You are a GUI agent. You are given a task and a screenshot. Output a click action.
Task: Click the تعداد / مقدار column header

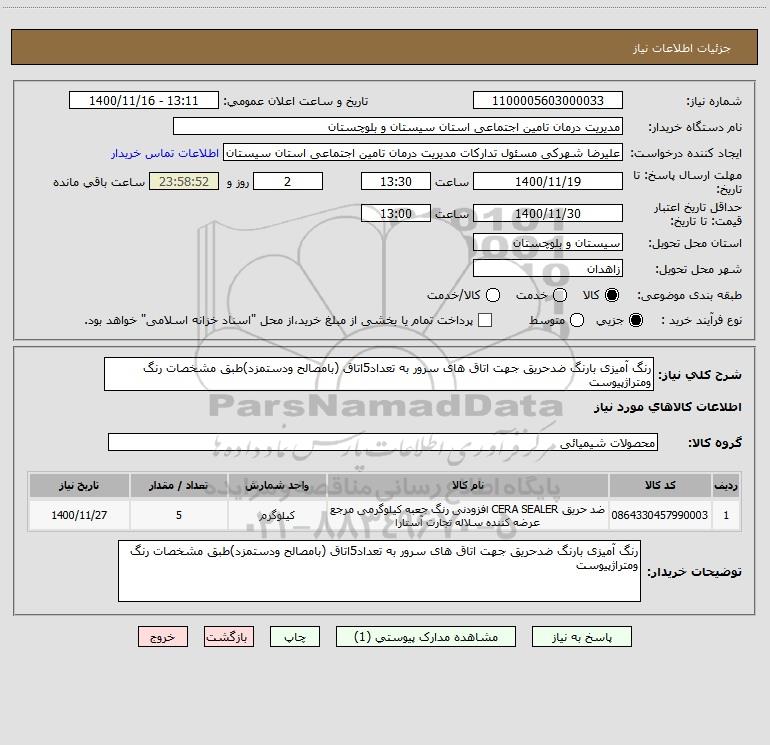[179, 486]
